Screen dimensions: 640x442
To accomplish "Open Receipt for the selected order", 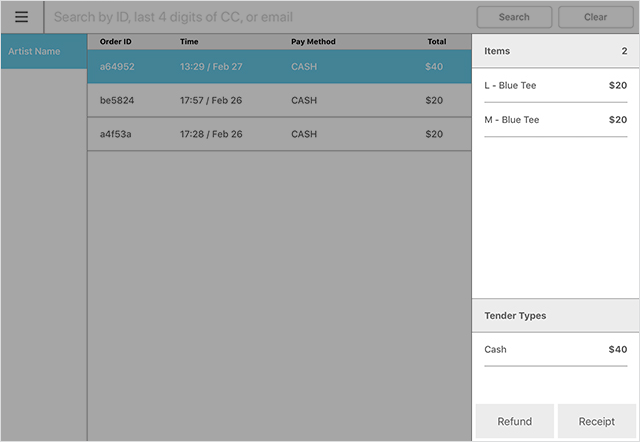I will pyautogui.click(x=596, y=421).
